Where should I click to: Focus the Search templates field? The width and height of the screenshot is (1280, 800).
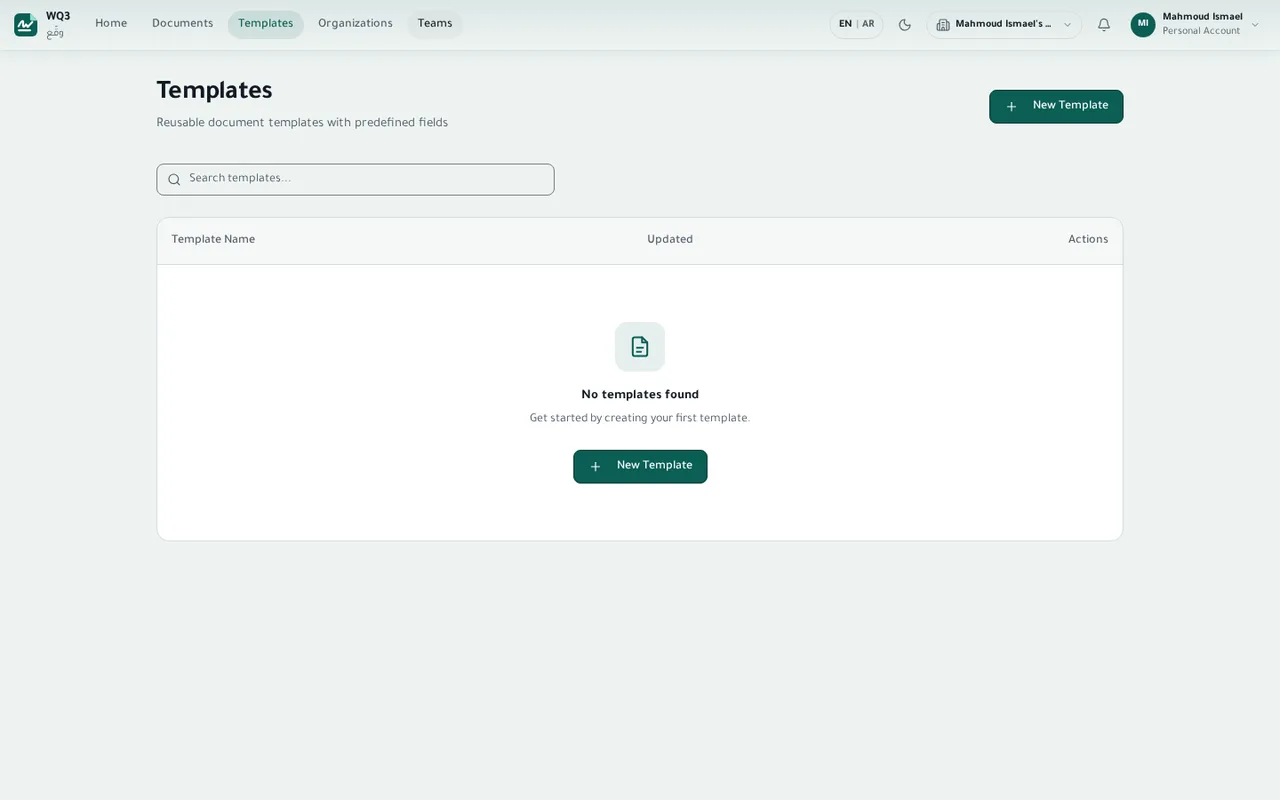[x=355, y=180]
